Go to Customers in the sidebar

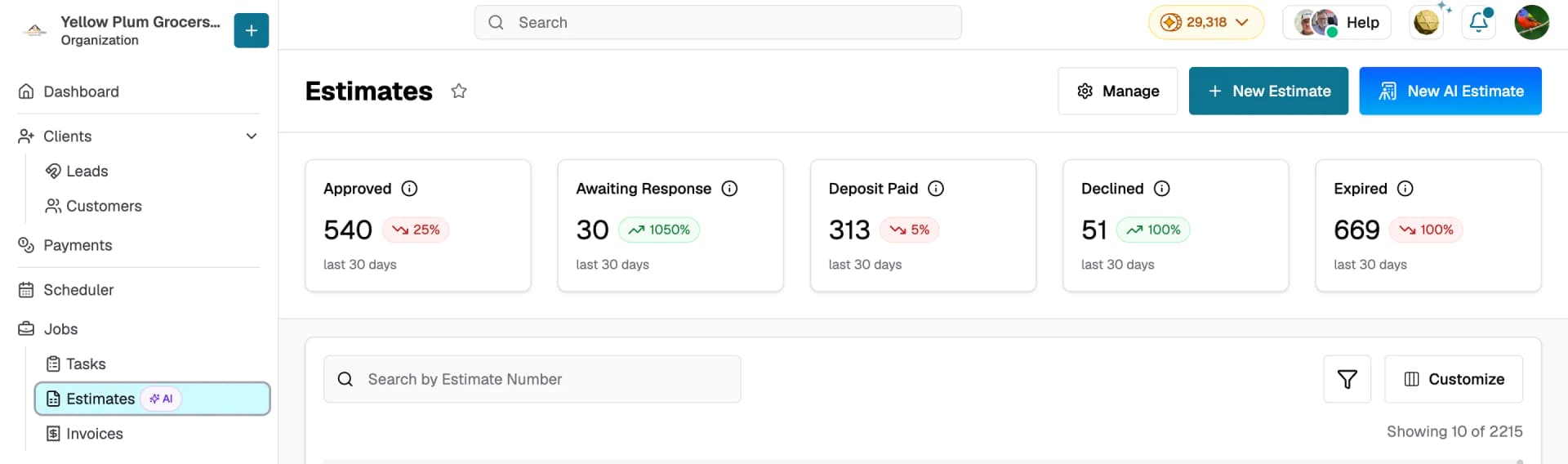click(x=104, y=206)
